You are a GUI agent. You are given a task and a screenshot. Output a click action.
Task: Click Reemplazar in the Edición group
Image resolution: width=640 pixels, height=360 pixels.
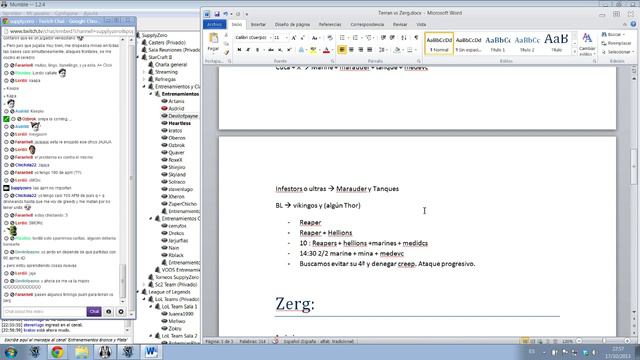tap(616, 43)
